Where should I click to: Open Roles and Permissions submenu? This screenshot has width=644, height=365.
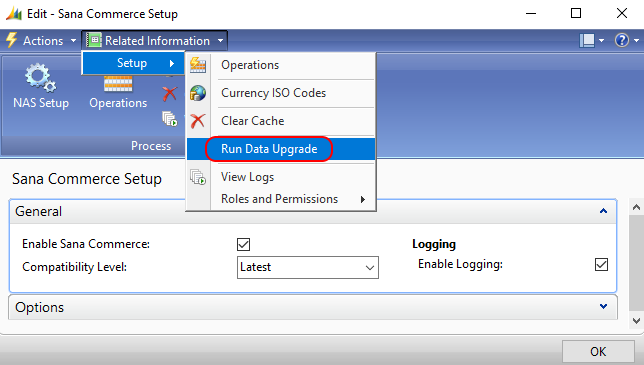(281, 199)
